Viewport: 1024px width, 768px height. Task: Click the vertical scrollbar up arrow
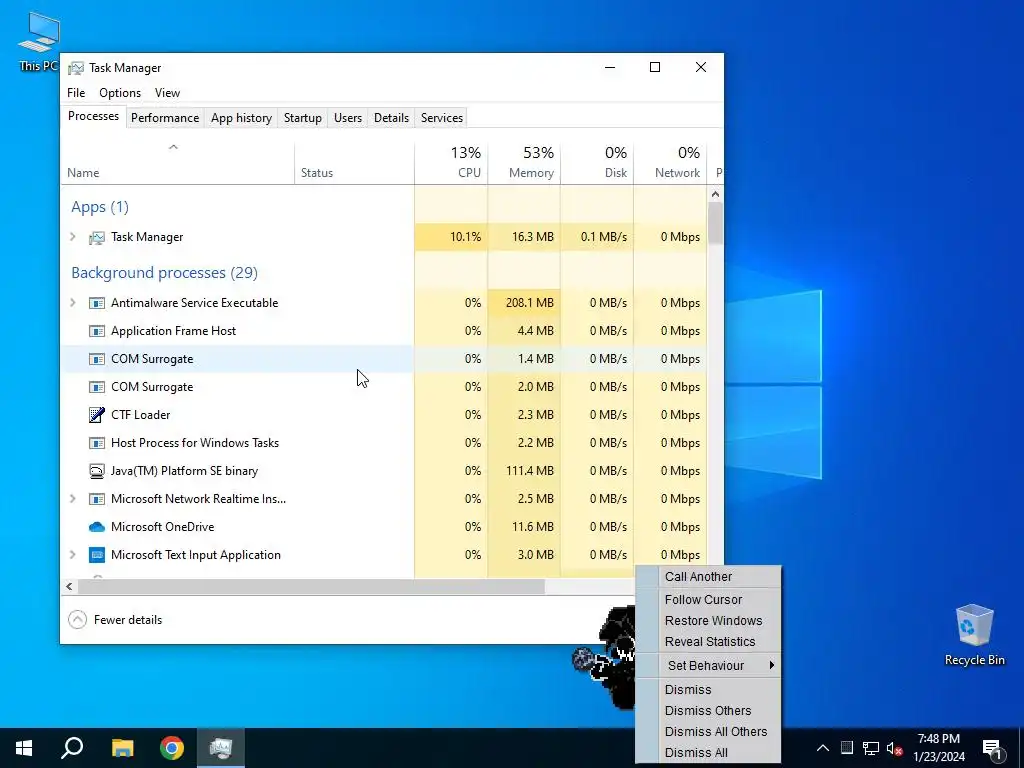tap(715, 194)
